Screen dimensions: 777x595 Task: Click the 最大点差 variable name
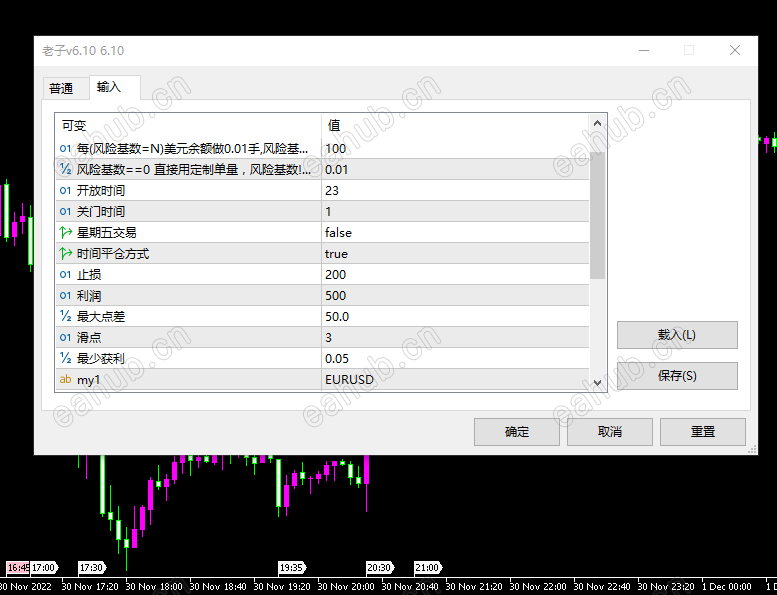coord(101,317)
